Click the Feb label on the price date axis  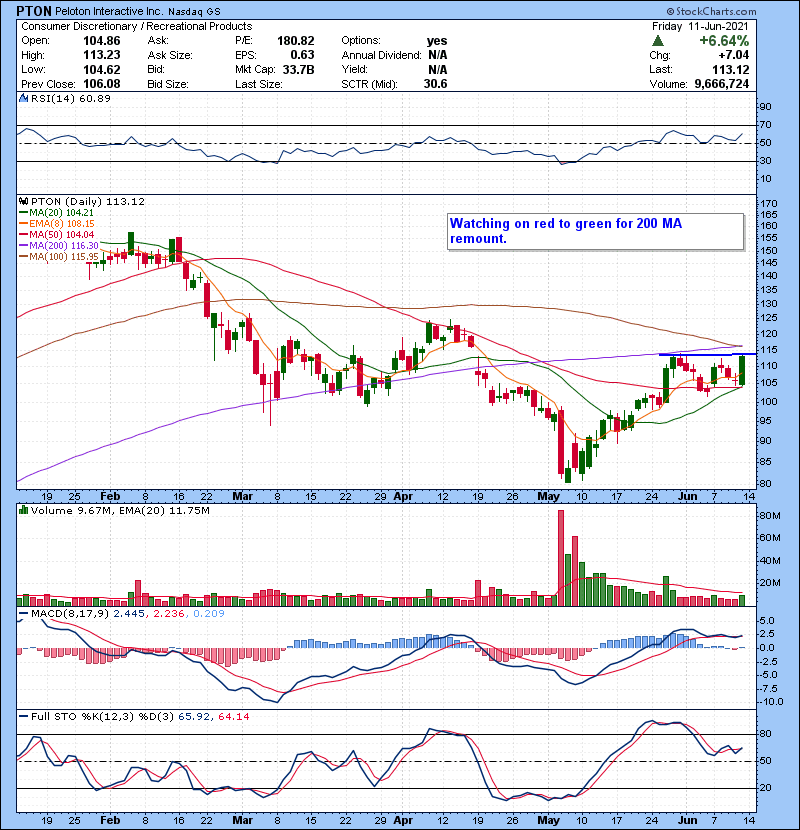click(110, 496)
